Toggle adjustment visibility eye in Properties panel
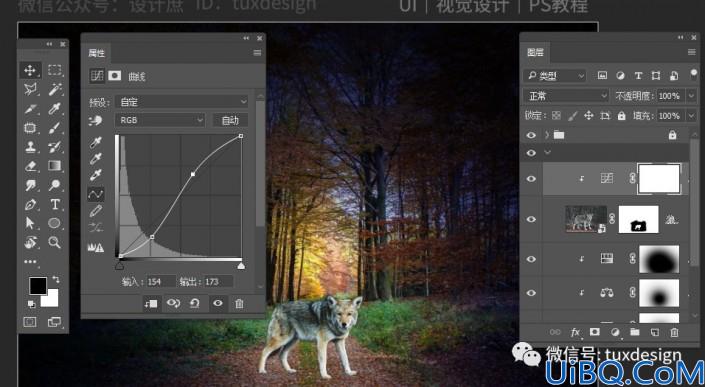 coord(218,303)
